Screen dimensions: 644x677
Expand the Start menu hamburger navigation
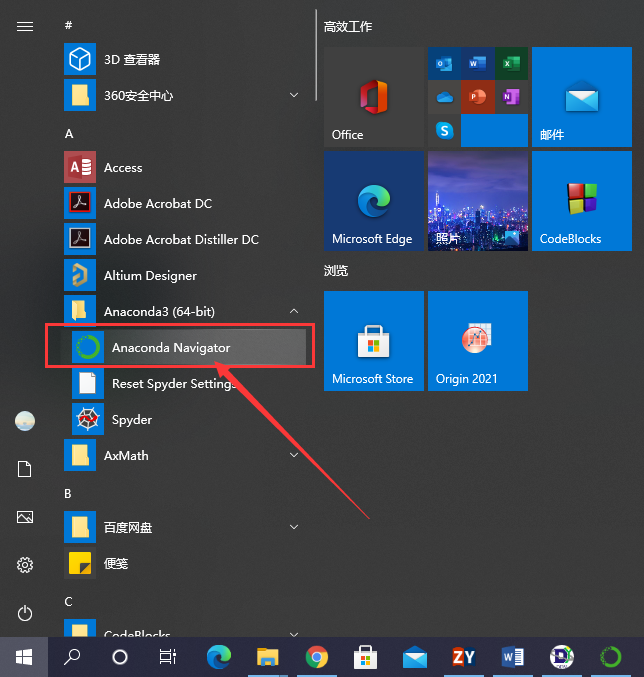[25, 27]
